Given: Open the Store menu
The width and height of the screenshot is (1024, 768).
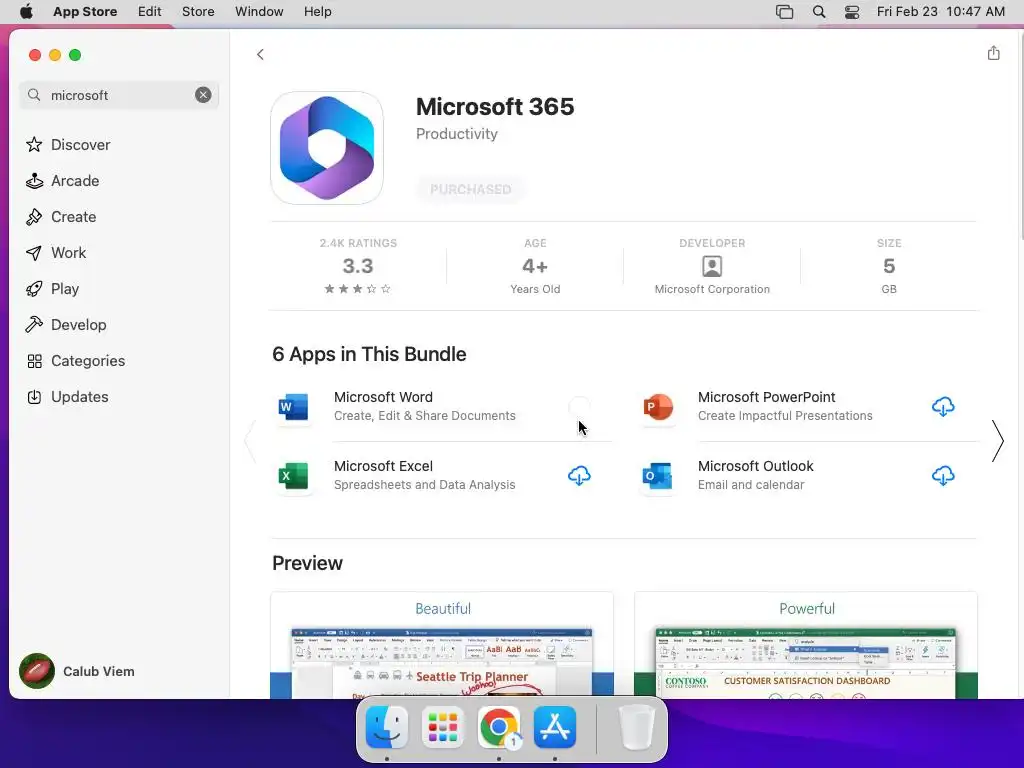Looking at the screenshot, I should (x=198, y=11).
